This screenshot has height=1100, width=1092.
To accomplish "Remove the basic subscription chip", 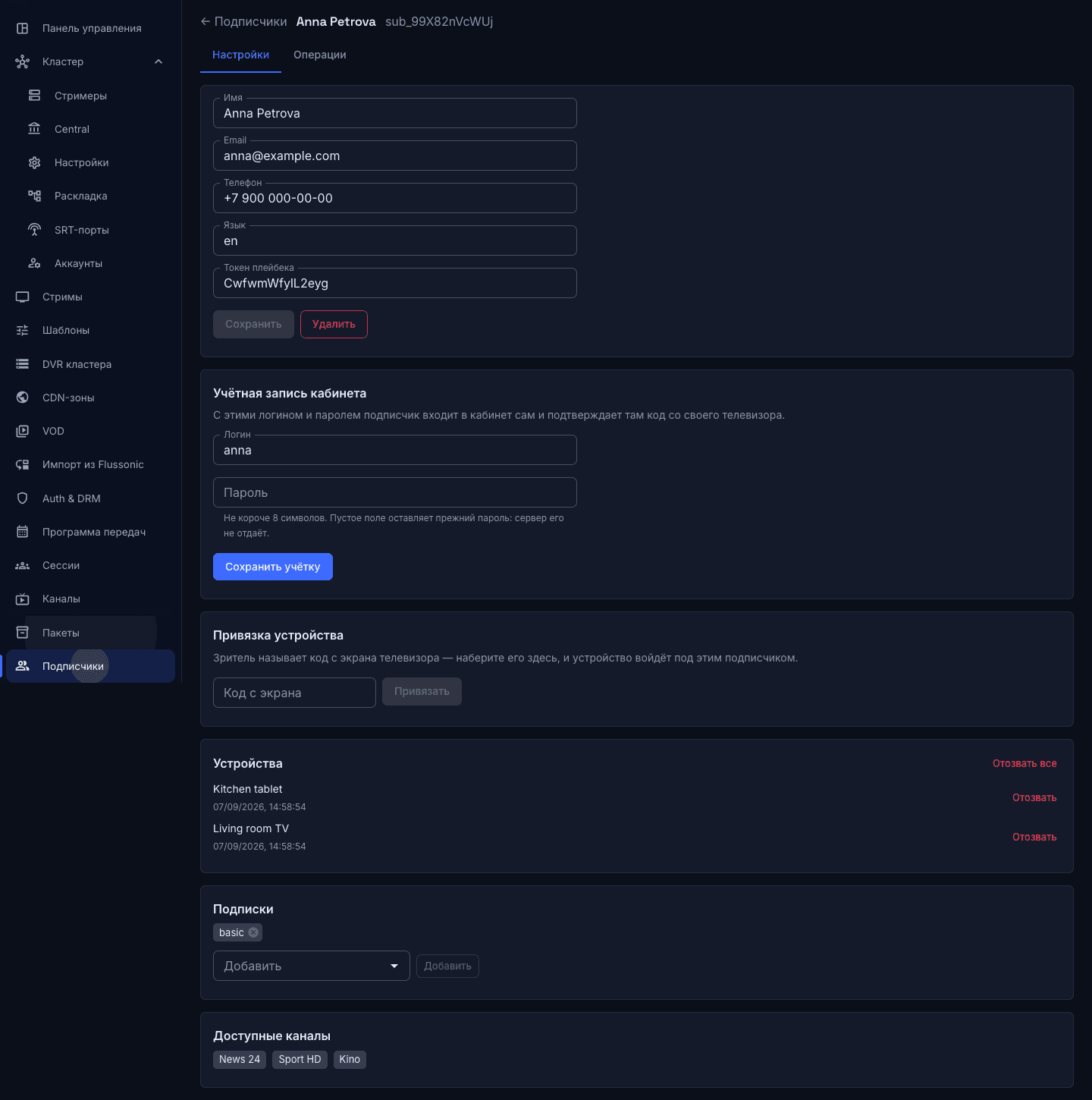I will coord(253,932).
